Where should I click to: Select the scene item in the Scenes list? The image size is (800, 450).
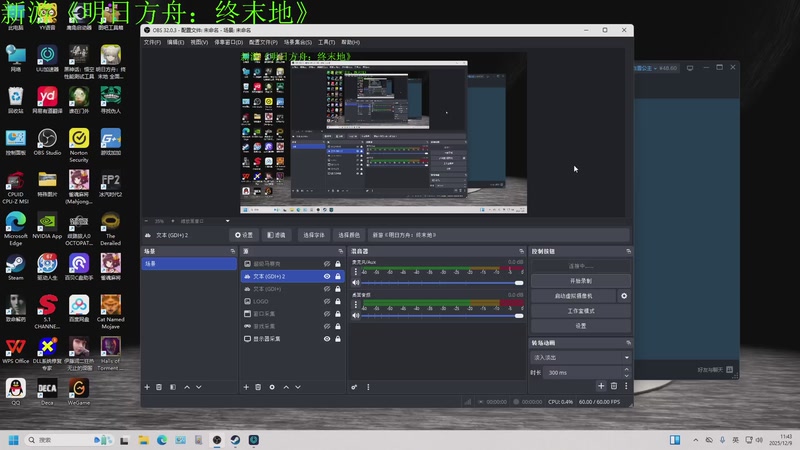[189, 264]
